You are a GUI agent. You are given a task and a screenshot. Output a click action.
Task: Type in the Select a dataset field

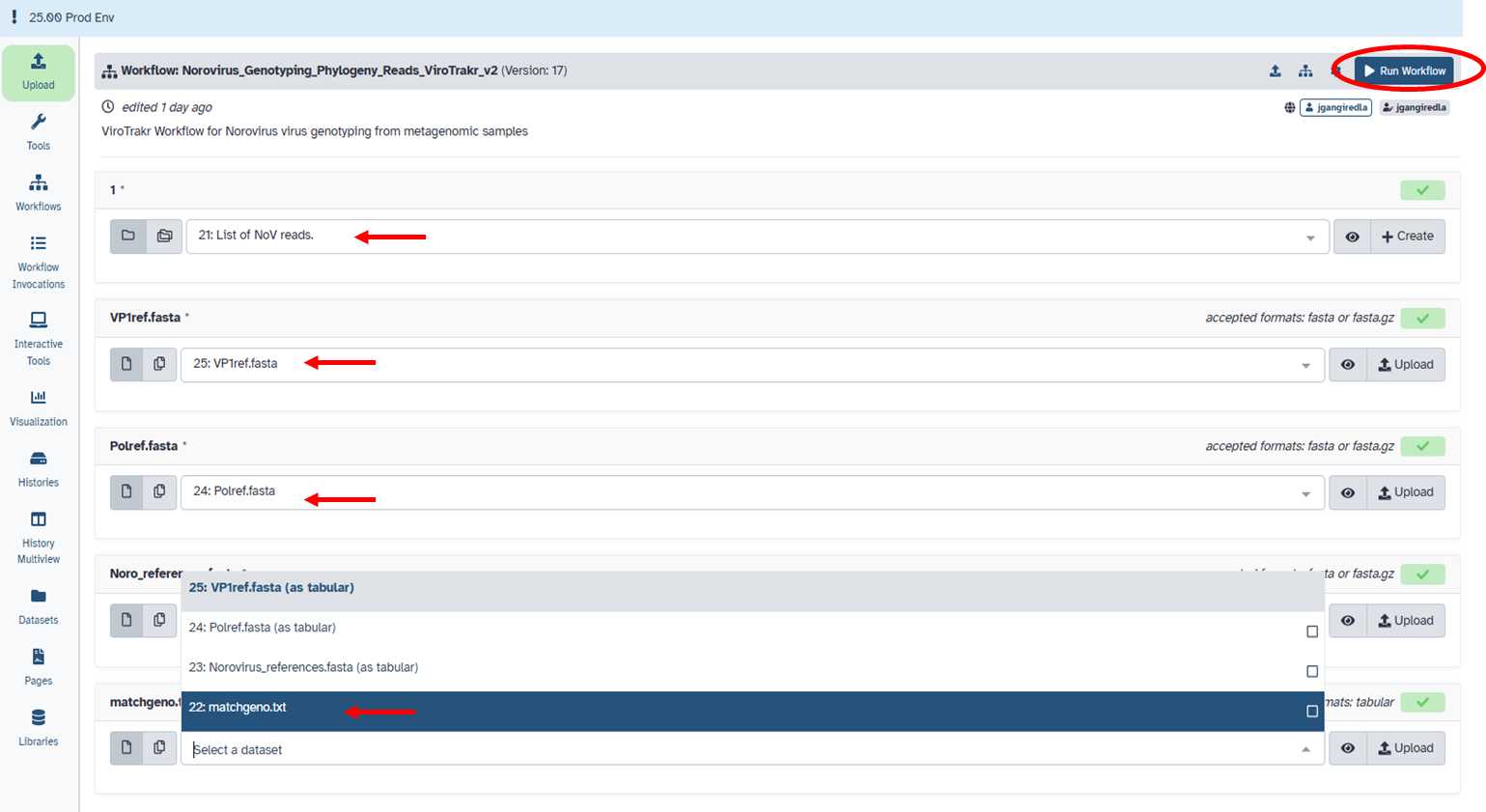coord(734,749)
